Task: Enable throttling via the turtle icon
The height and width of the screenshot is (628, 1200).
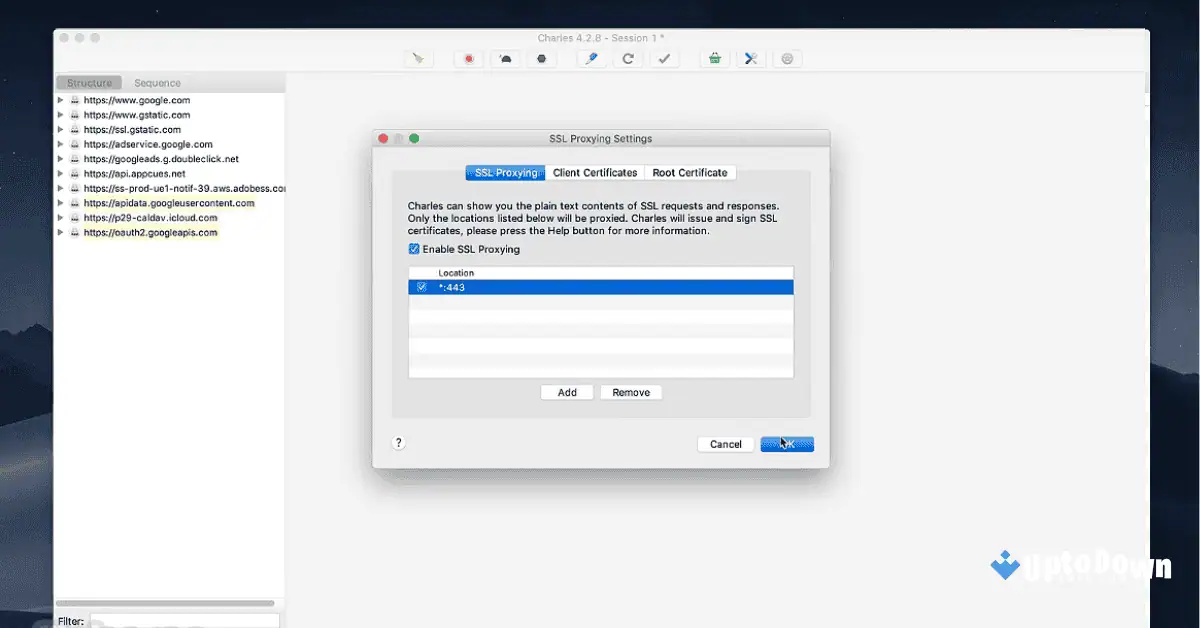Action: 505,58
